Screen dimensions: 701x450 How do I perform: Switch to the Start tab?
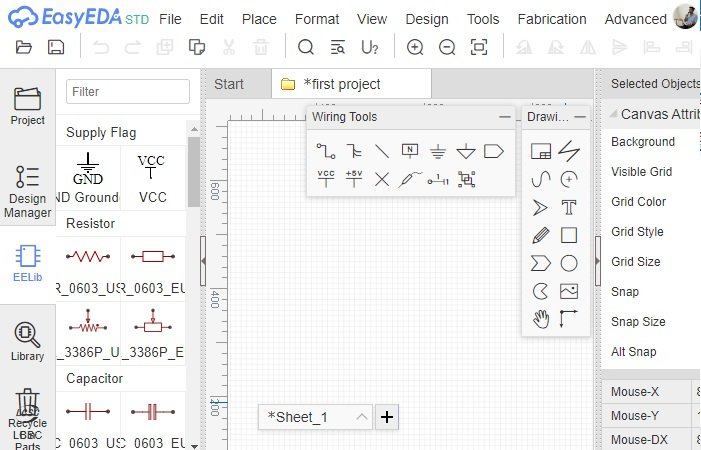point(238,84)
